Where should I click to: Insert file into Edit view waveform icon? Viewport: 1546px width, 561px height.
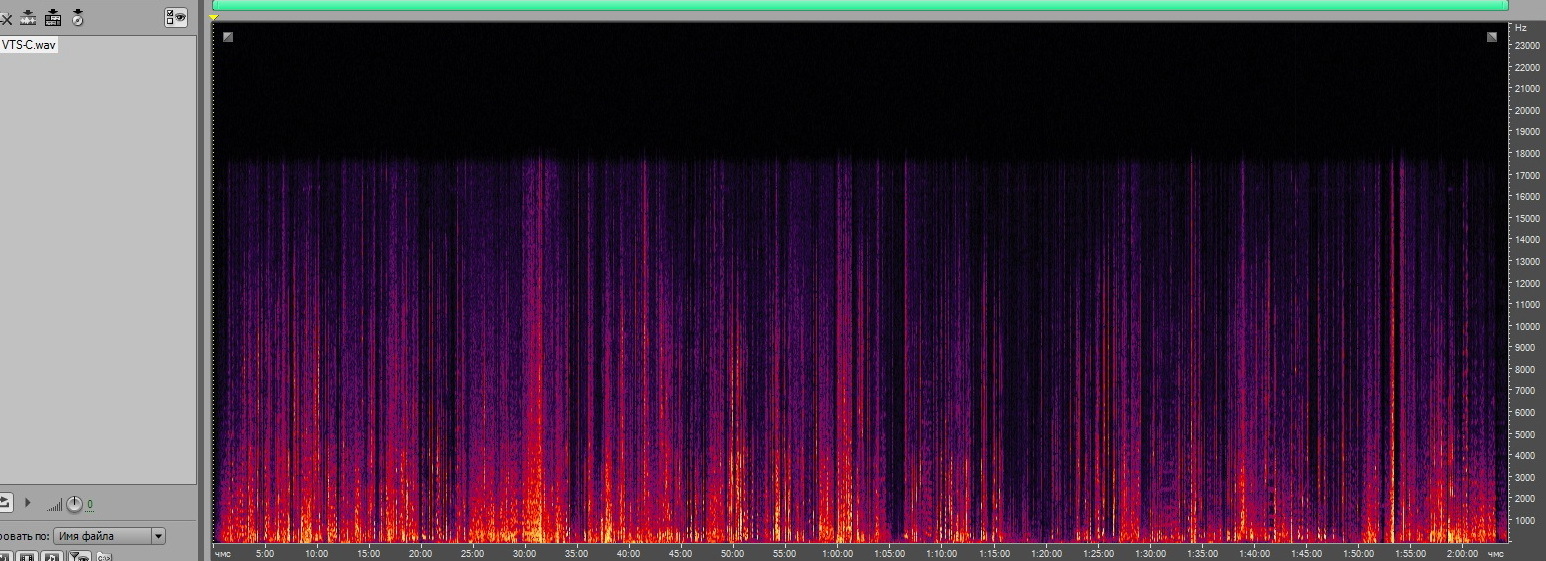point(29,18)
